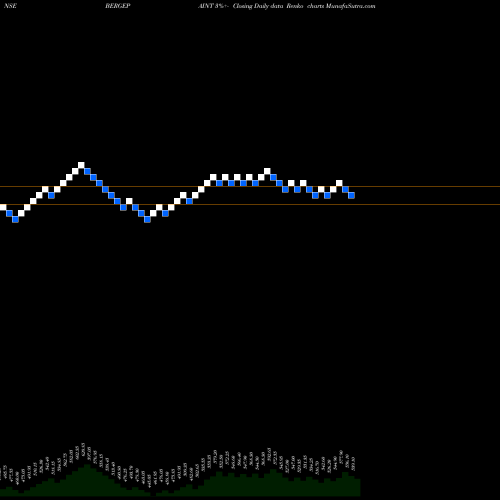Click the 'Closing Daily data' header text

[258, 6]
